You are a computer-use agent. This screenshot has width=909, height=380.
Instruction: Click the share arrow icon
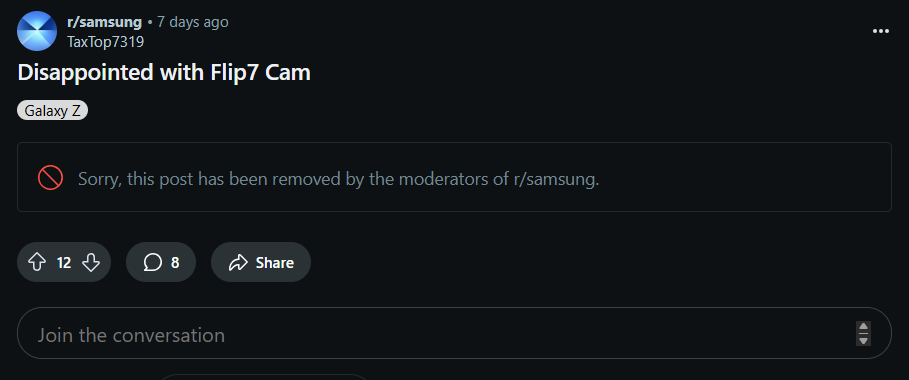[238, 263]
